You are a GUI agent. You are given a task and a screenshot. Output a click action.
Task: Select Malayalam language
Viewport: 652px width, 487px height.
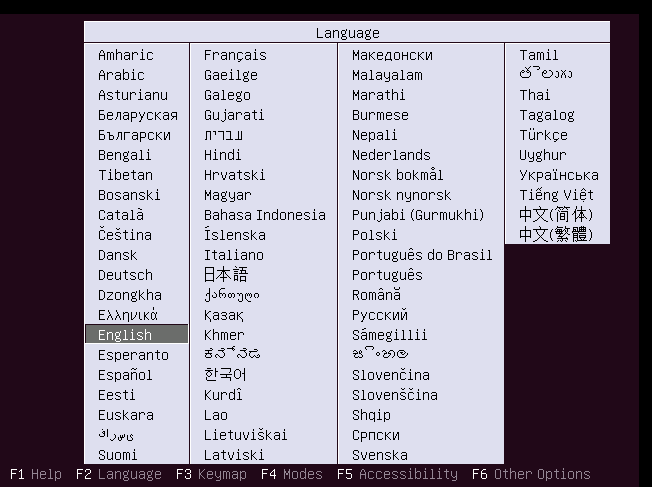(387, 75)
